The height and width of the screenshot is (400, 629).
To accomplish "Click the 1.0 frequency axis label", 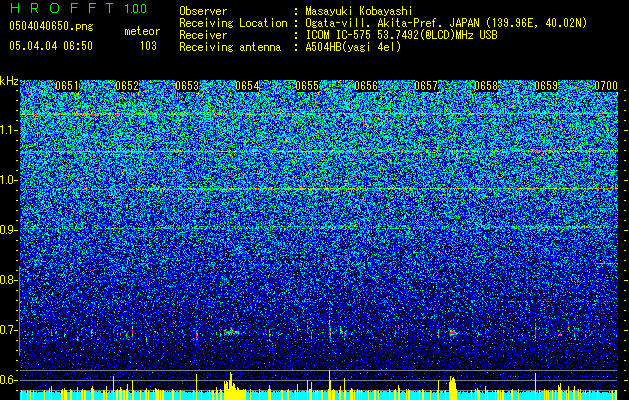I will (9, 180).
